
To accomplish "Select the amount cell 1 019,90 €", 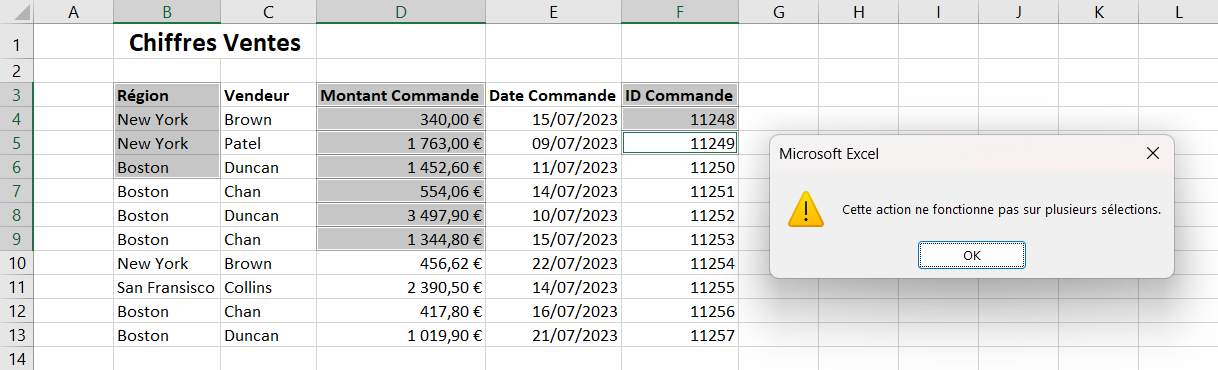I will click(x=401, y=335).
